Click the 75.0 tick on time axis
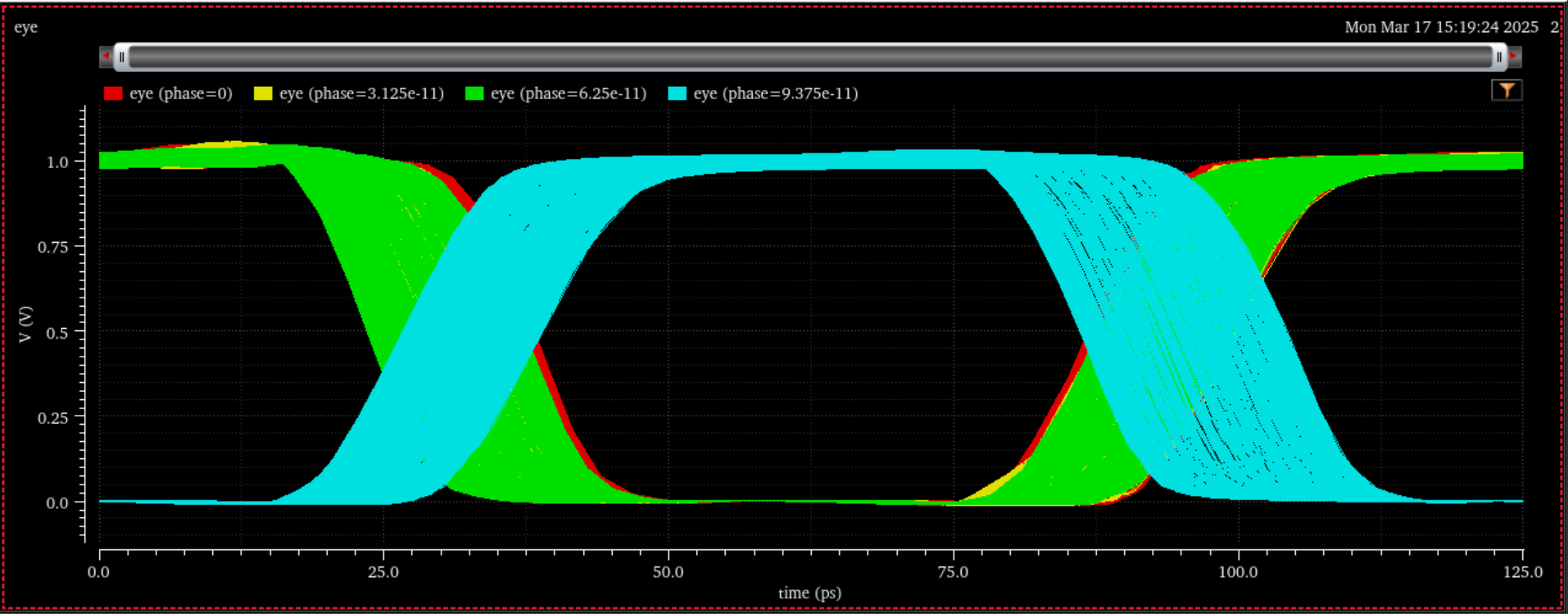This screenshot has width=1568, height=614. point(953,572)
